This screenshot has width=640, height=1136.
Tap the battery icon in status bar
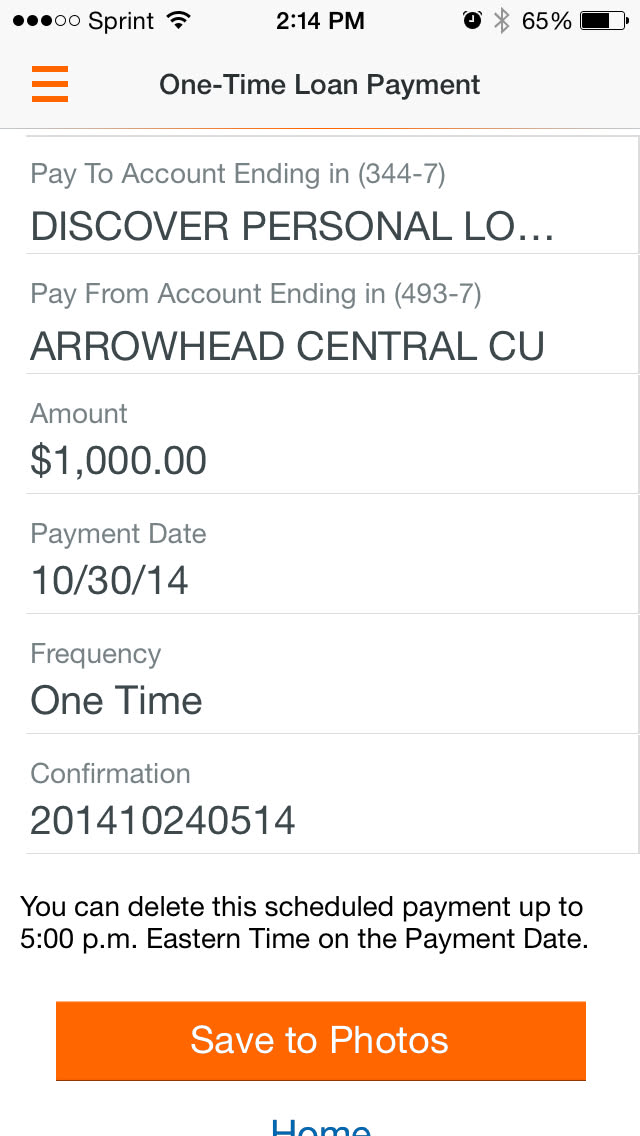(x=602, y=20)
